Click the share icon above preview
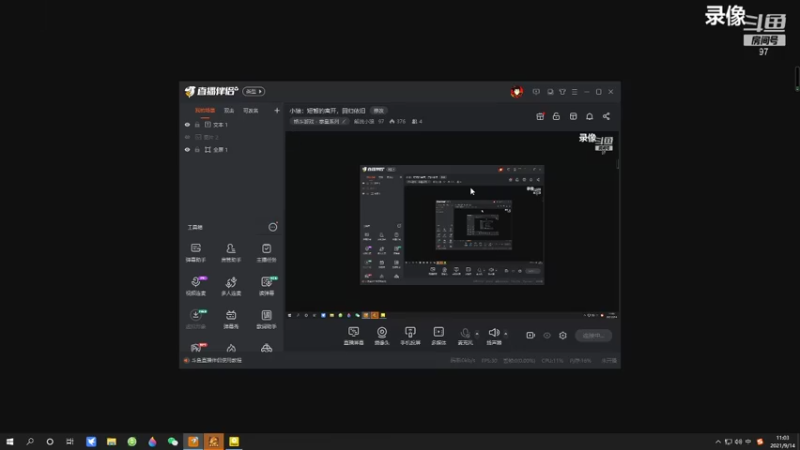Screen dimensions: 800x450 coord(606,116)
